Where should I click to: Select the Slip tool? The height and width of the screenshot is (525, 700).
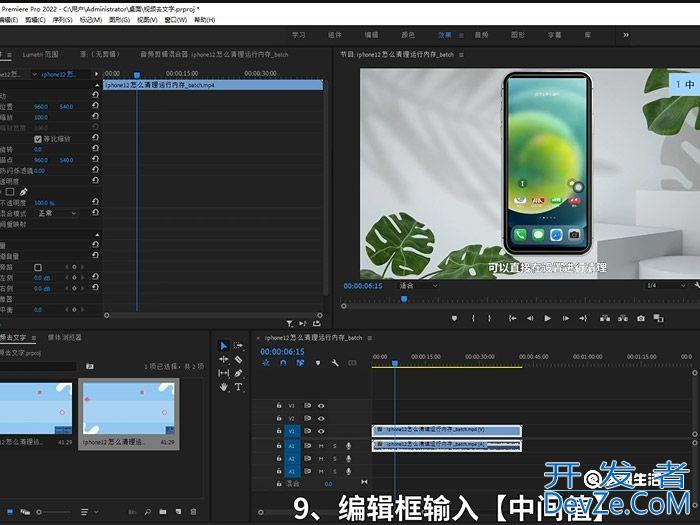(224, 373)
